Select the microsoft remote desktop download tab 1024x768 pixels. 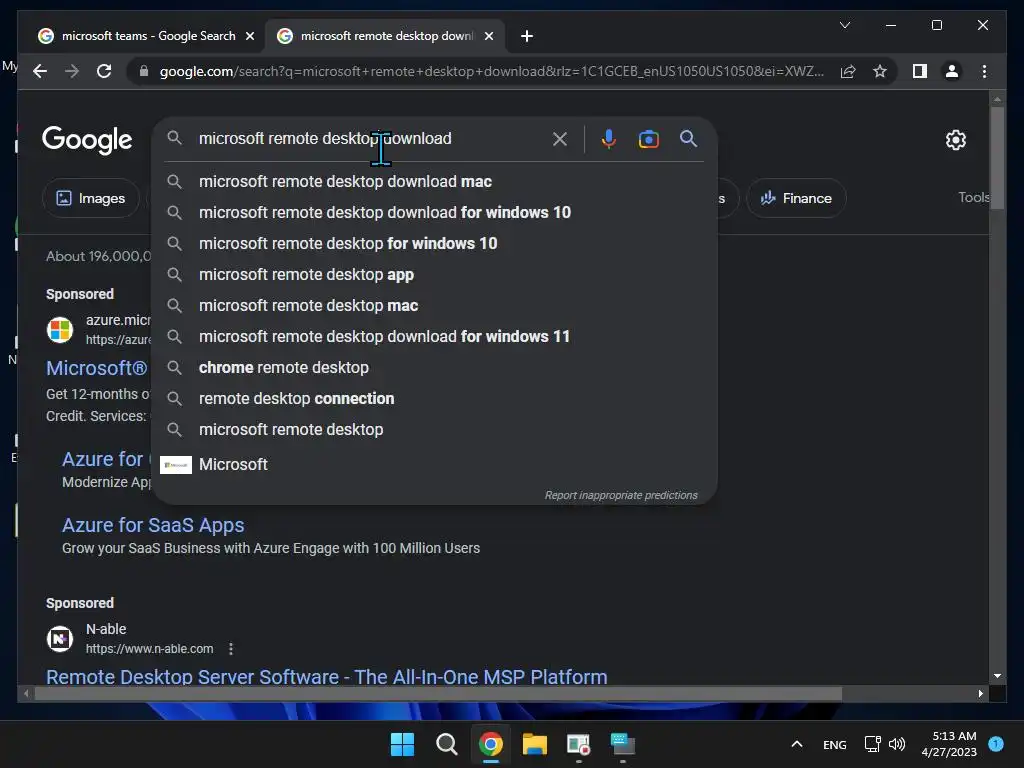click(385, 36)
